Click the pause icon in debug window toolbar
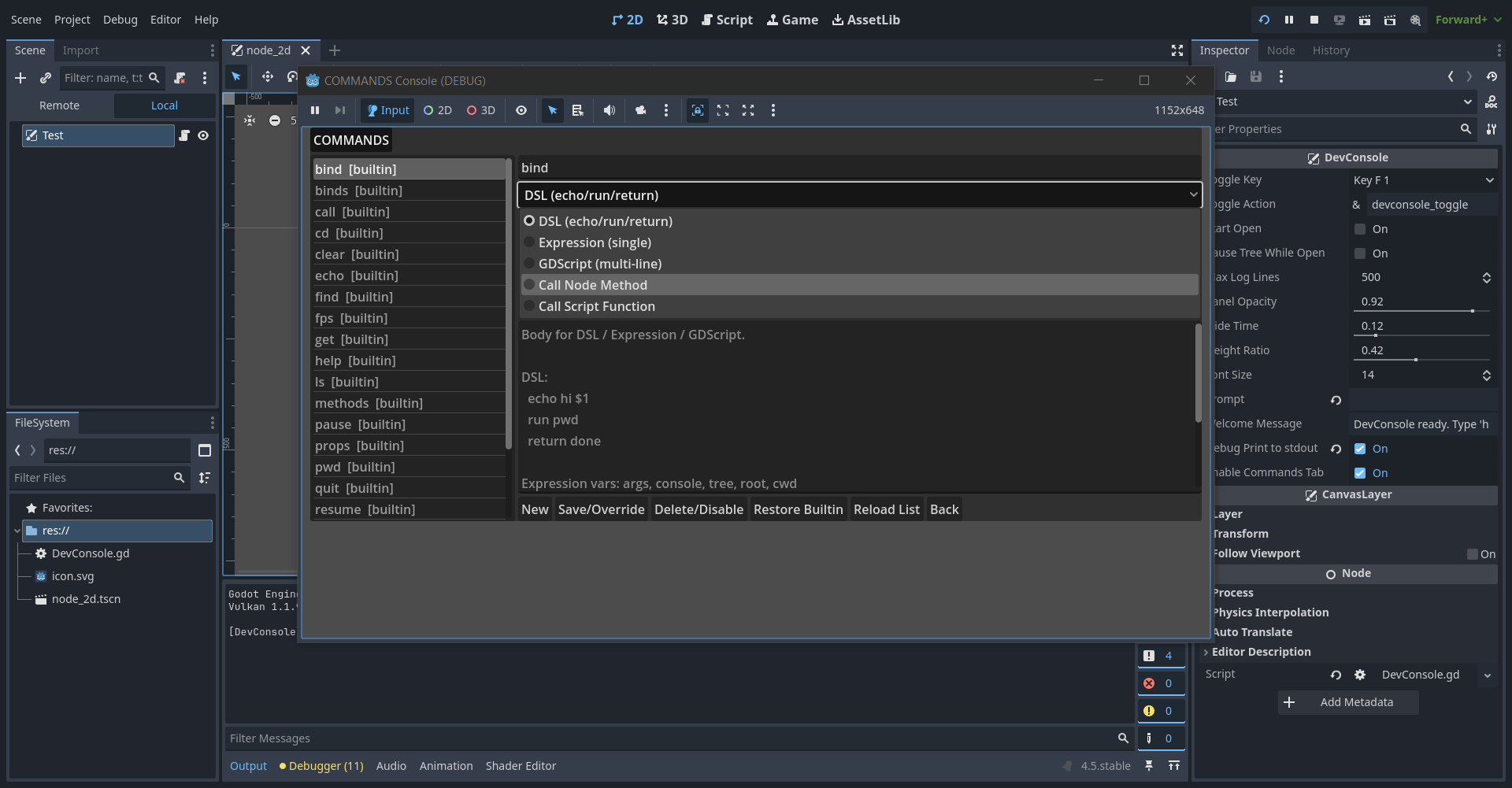The width and height of the screenshot is (1512, 788). (x=315, y=110)
